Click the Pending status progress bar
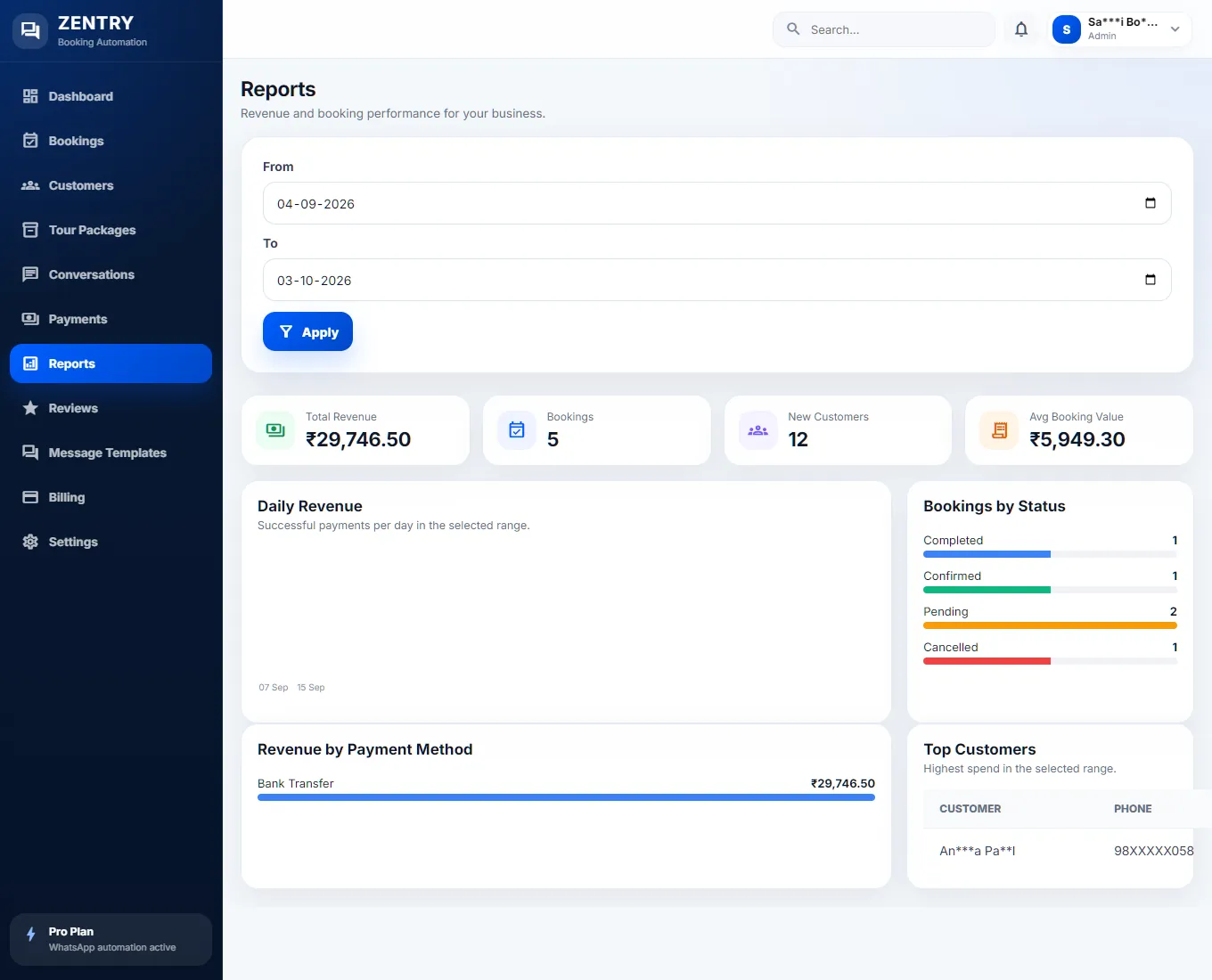The width and height of the screenshot is (1212, 980). pos(1050,625)
